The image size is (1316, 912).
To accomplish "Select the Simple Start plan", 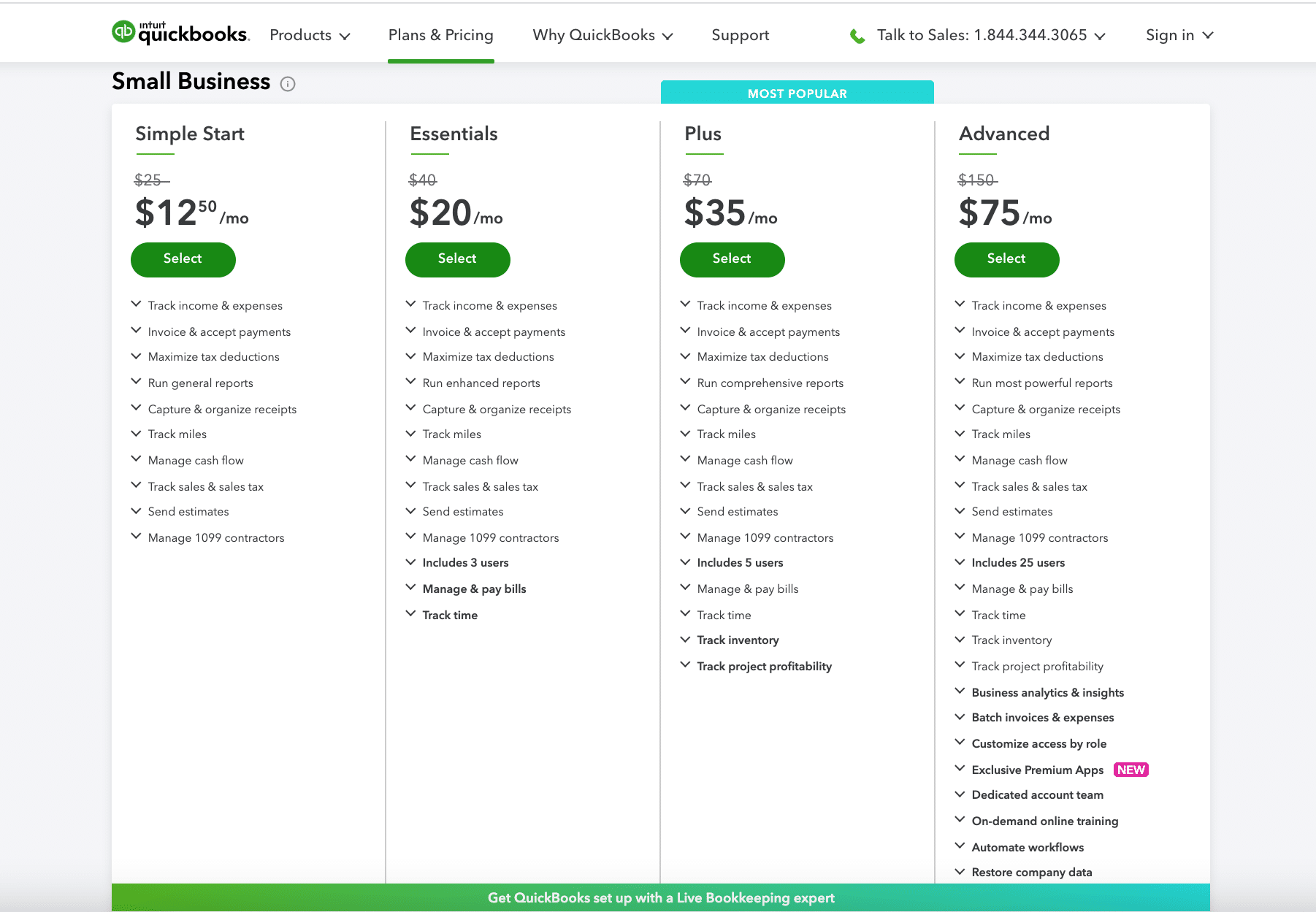I will point(183,259).
